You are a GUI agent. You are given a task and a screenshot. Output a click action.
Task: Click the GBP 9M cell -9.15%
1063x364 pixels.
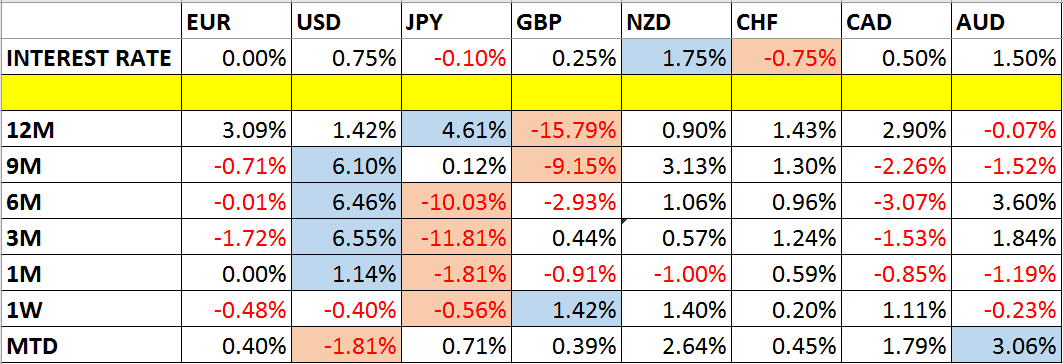click(566, 163)
